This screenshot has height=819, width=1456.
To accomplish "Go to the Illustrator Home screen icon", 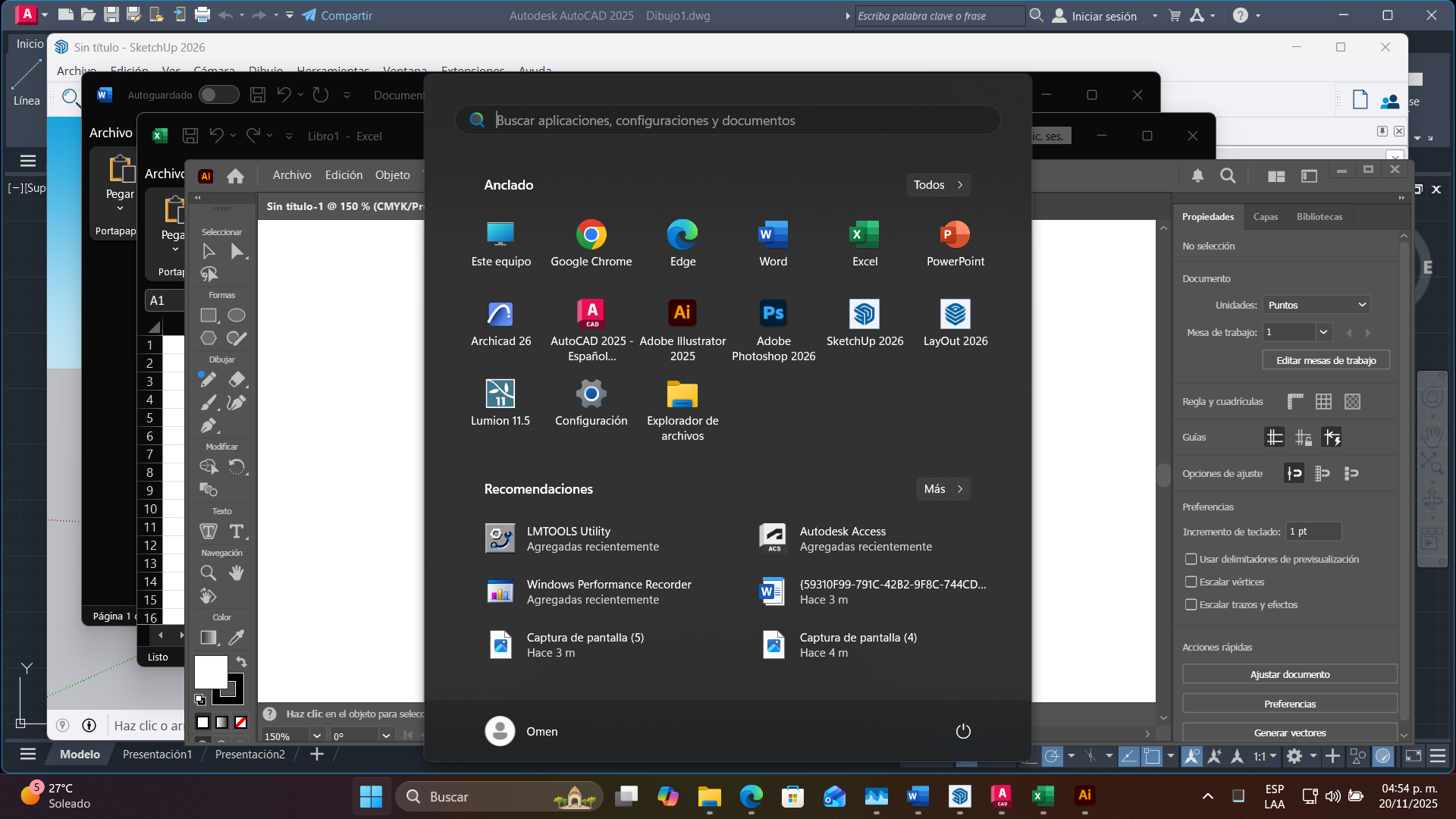I will point(235,176).
